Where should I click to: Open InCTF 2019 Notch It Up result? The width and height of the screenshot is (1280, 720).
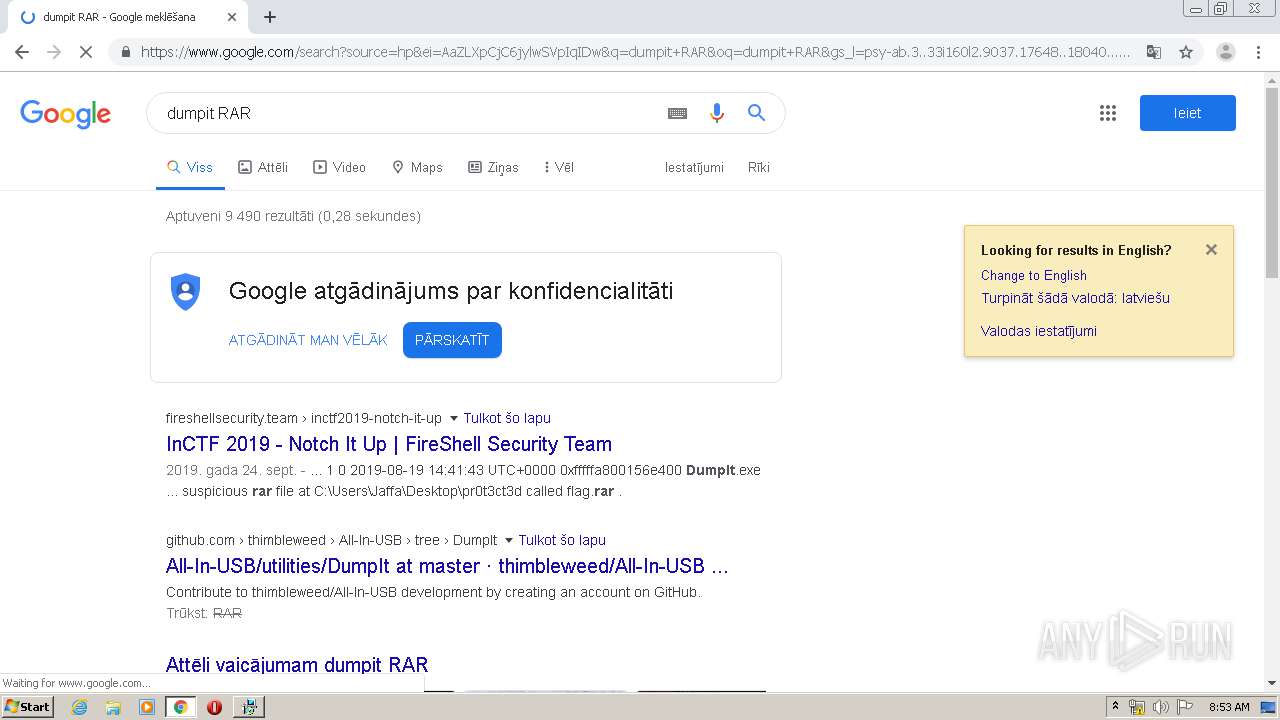(389, 444)
